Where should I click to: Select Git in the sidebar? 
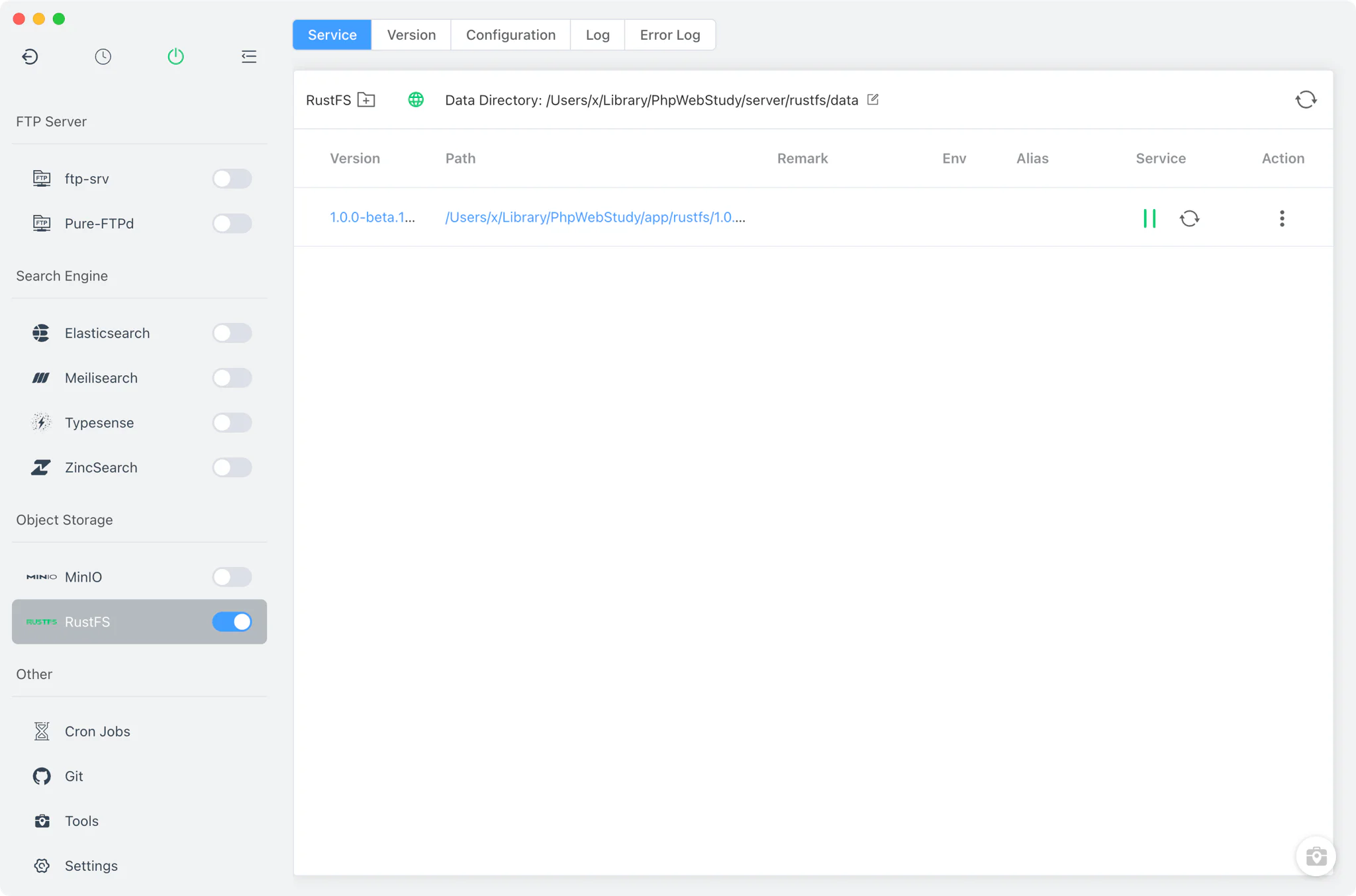coord(139,776)
